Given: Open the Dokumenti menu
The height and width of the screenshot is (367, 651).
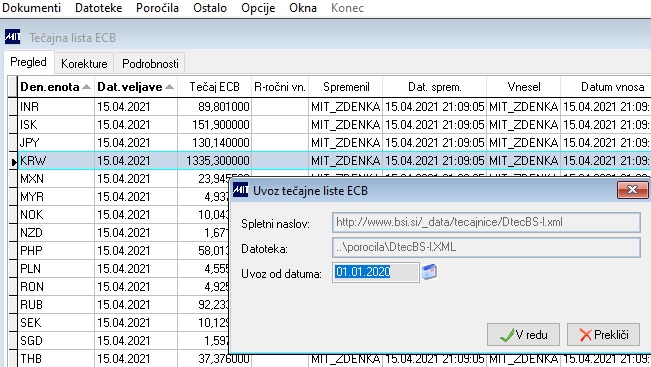Looking at the screenshot, I should (32, 8).
